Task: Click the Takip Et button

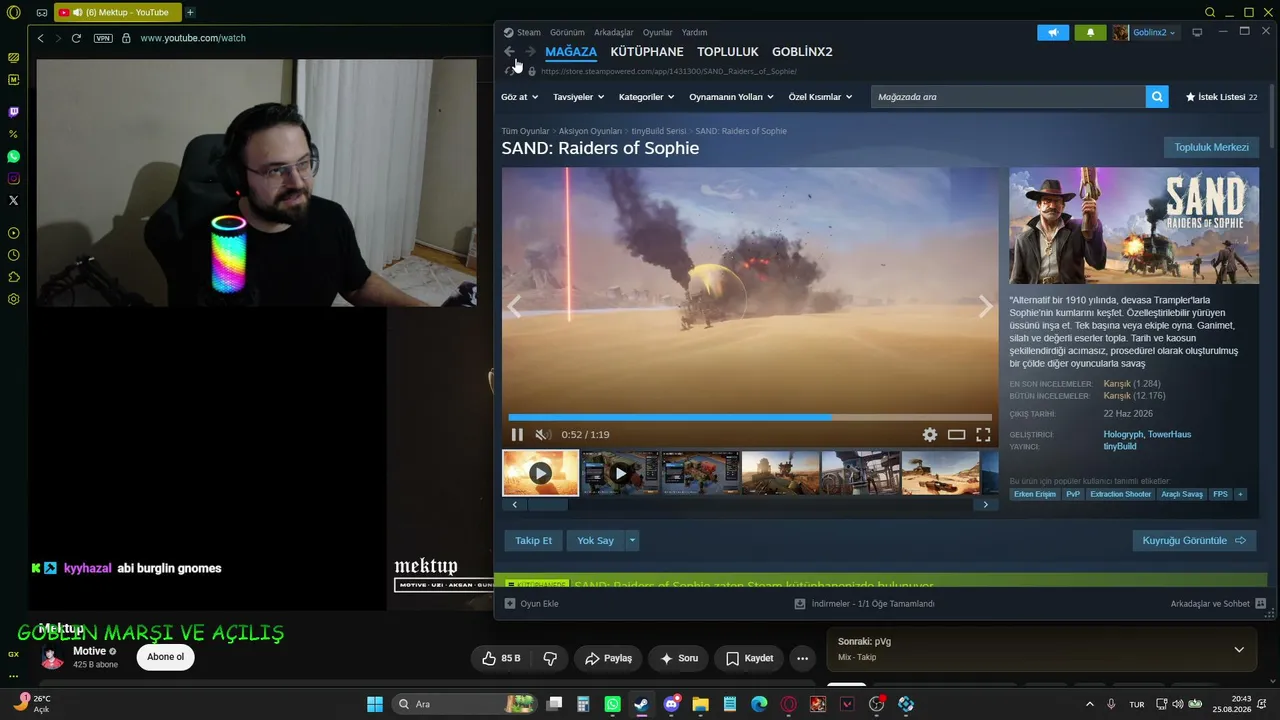Action: 533,540
